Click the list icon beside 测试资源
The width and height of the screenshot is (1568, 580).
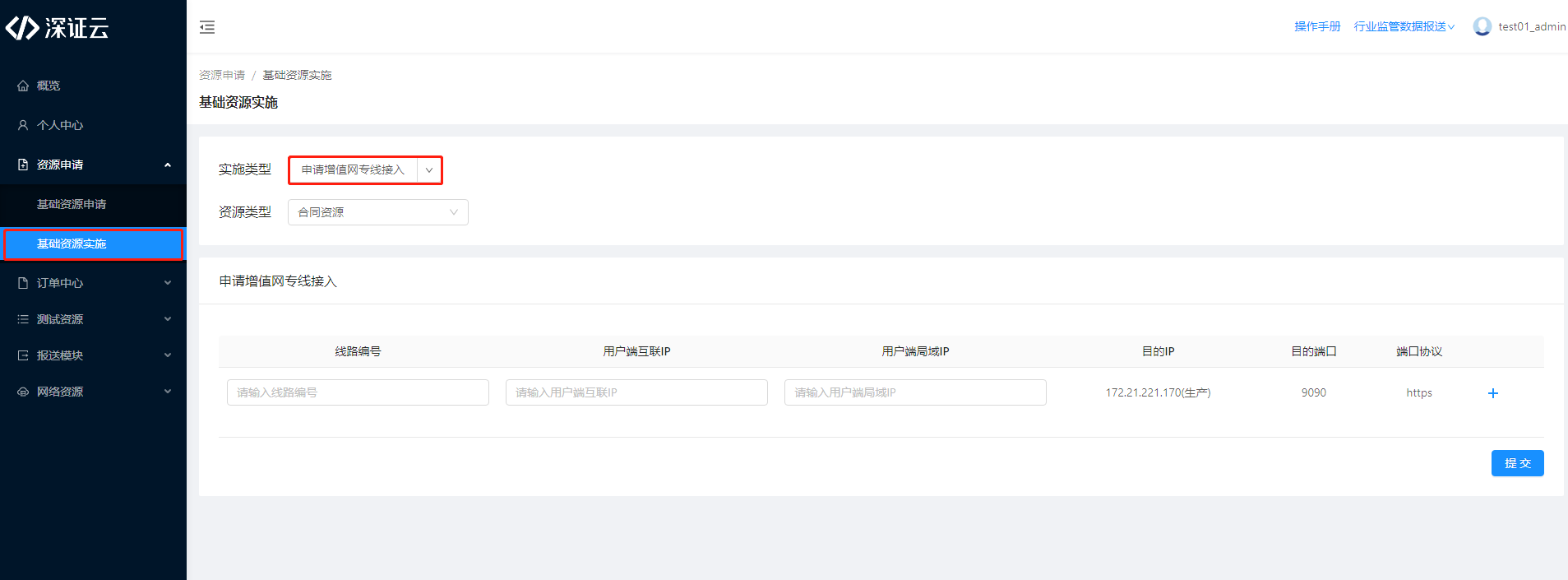click(x=23, y=319)
